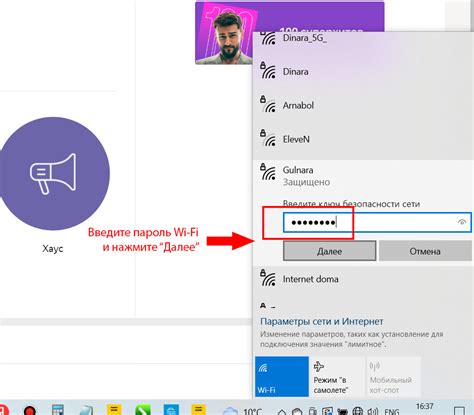This screenshot has width=474, height=415.
Task: Reveal password with the eye icon
Action: tap(462, 222)
